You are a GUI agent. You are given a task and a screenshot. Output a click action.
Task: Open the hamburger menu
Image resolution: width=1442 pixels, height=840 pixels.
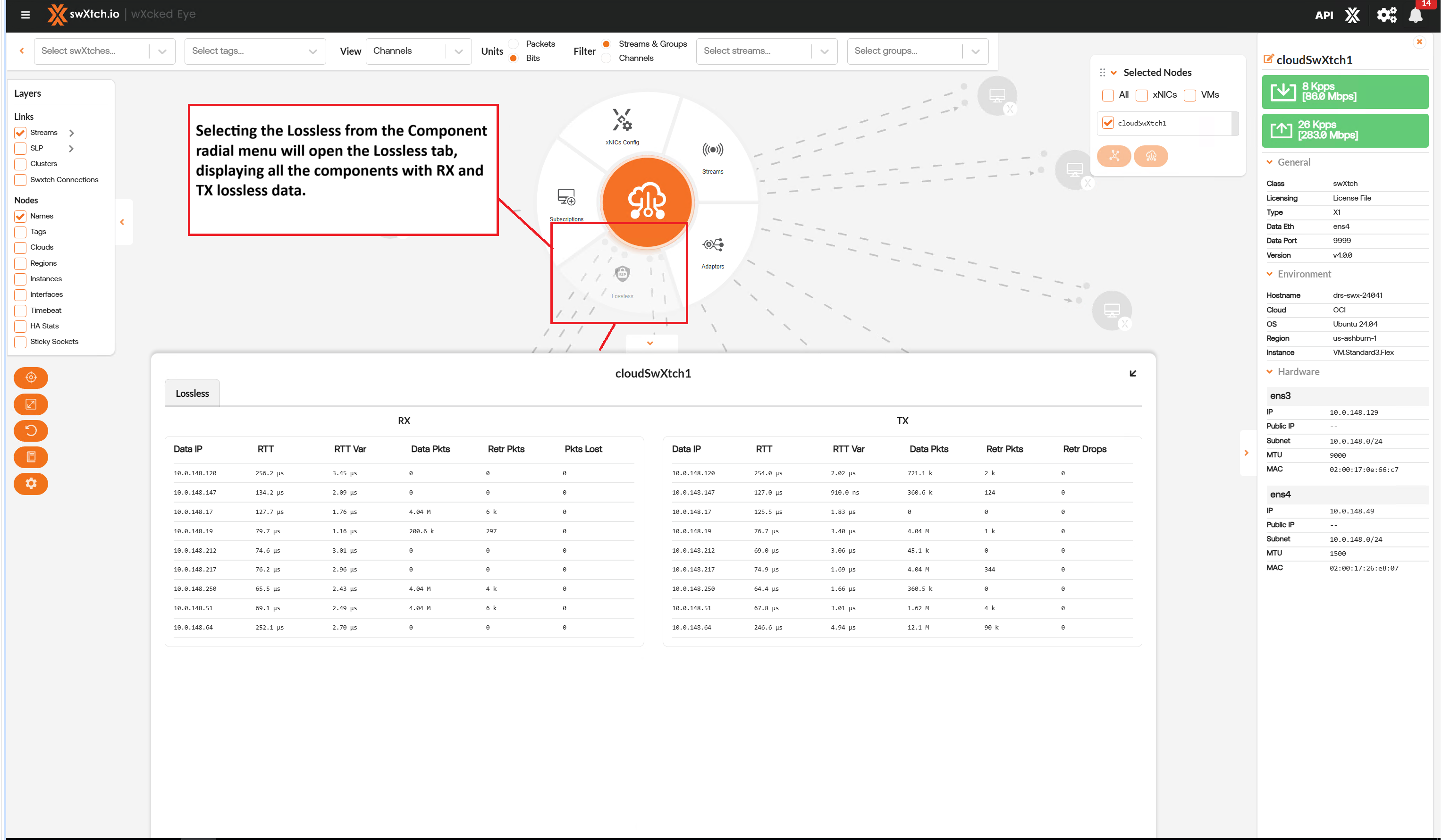[x=25, y=15]
